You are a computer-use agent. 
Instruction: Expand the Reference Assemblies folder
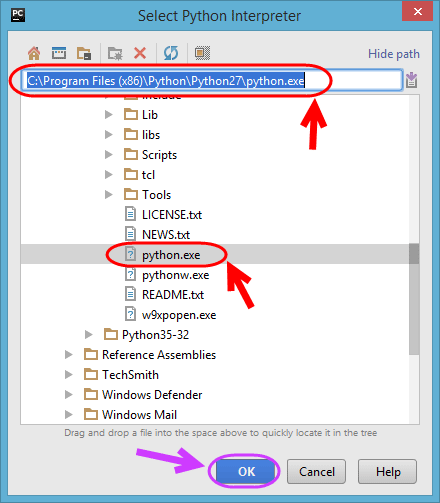click(x=69, y=354)
